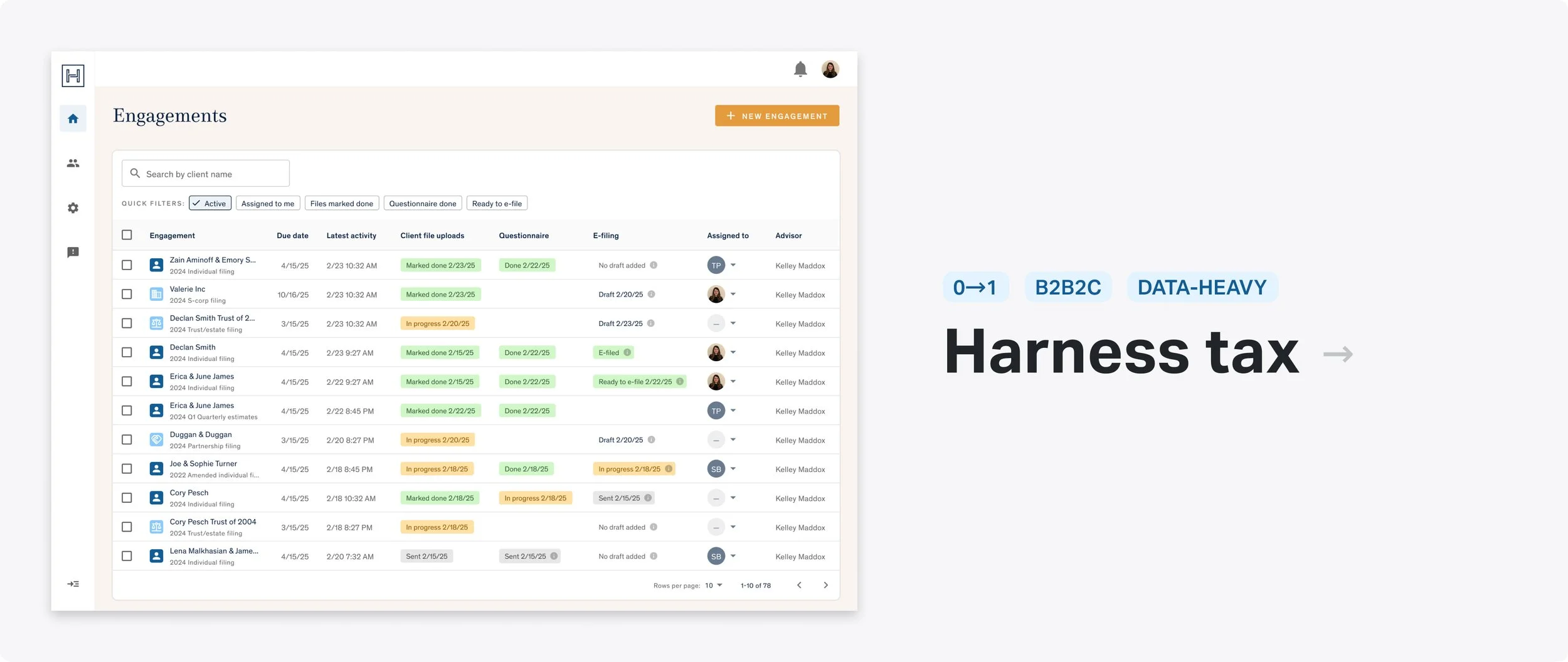
Task: Click the search magnifier icon
Action: coord(135,173)
